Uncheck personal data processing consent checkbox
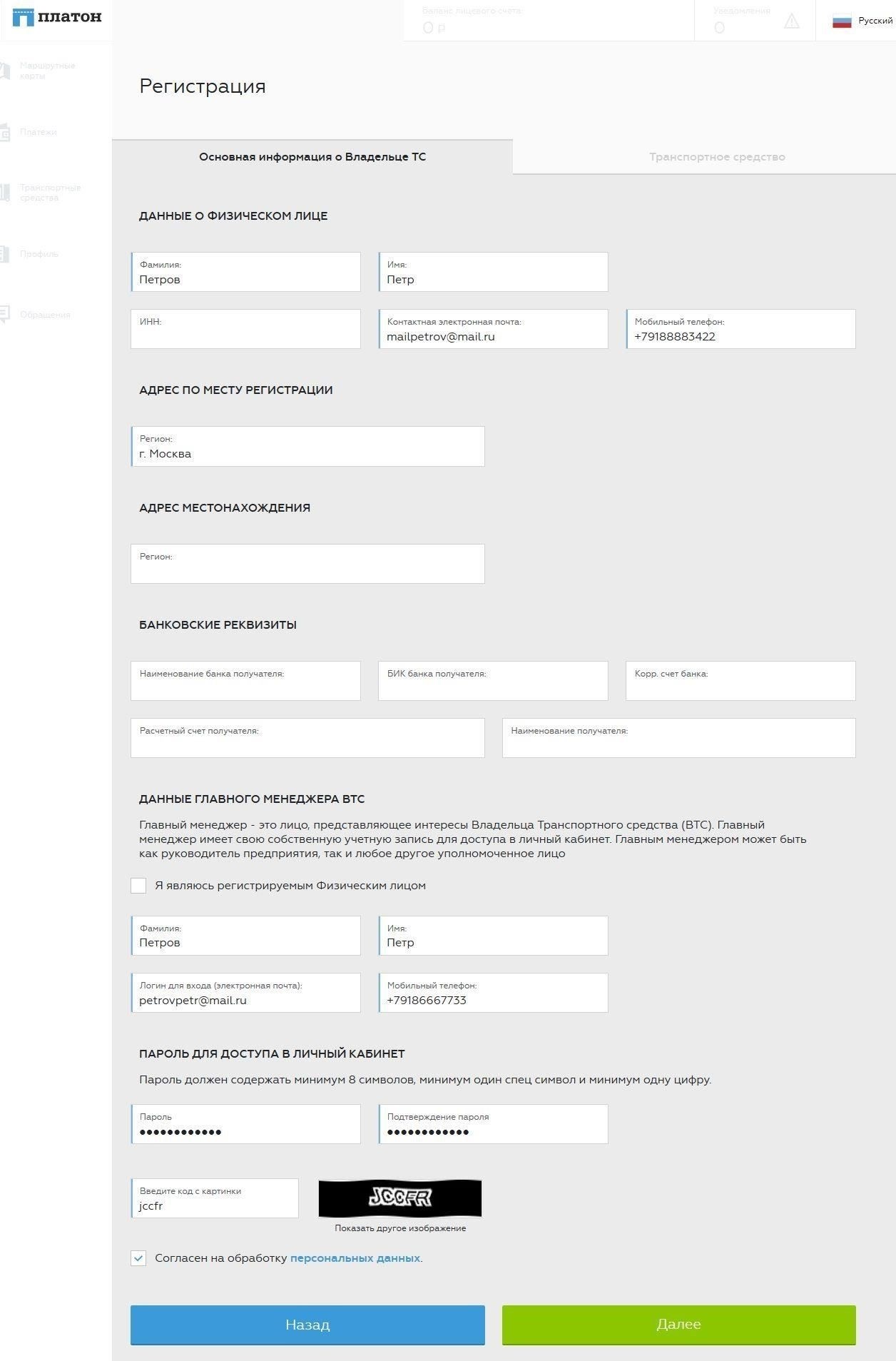The height and width of the screenshot is (1361, 896). (x=138, y=1258)
